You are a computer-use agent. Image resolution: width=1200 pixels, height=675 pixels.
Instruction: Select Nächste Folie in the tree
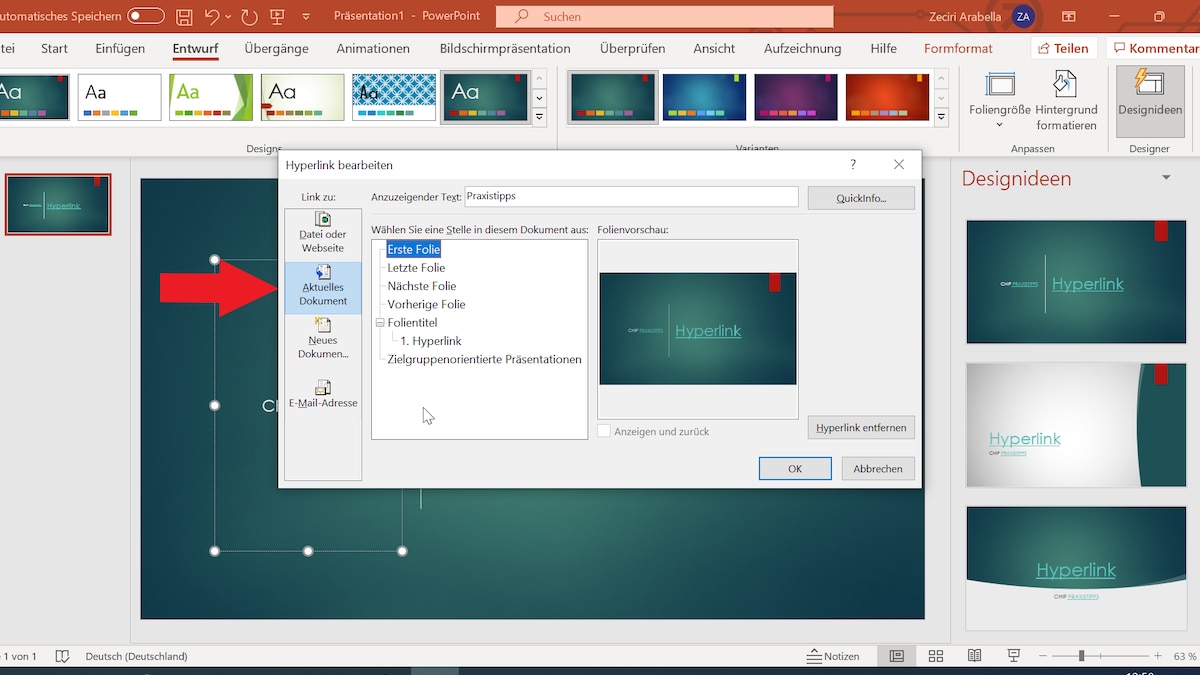click(x=422, y=286)
